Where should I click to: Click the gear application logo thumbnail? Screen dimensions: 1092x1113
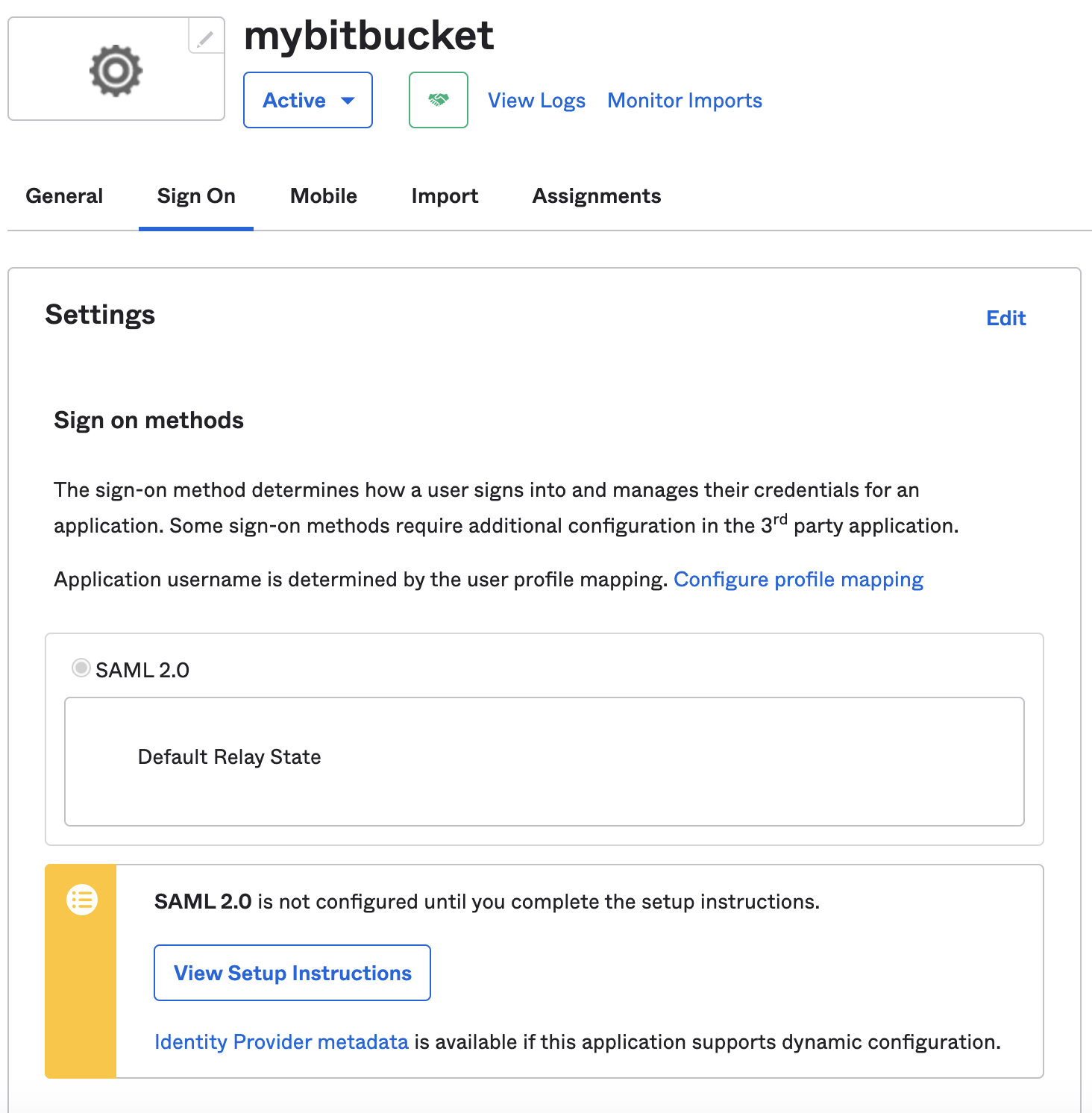(116, 70)
